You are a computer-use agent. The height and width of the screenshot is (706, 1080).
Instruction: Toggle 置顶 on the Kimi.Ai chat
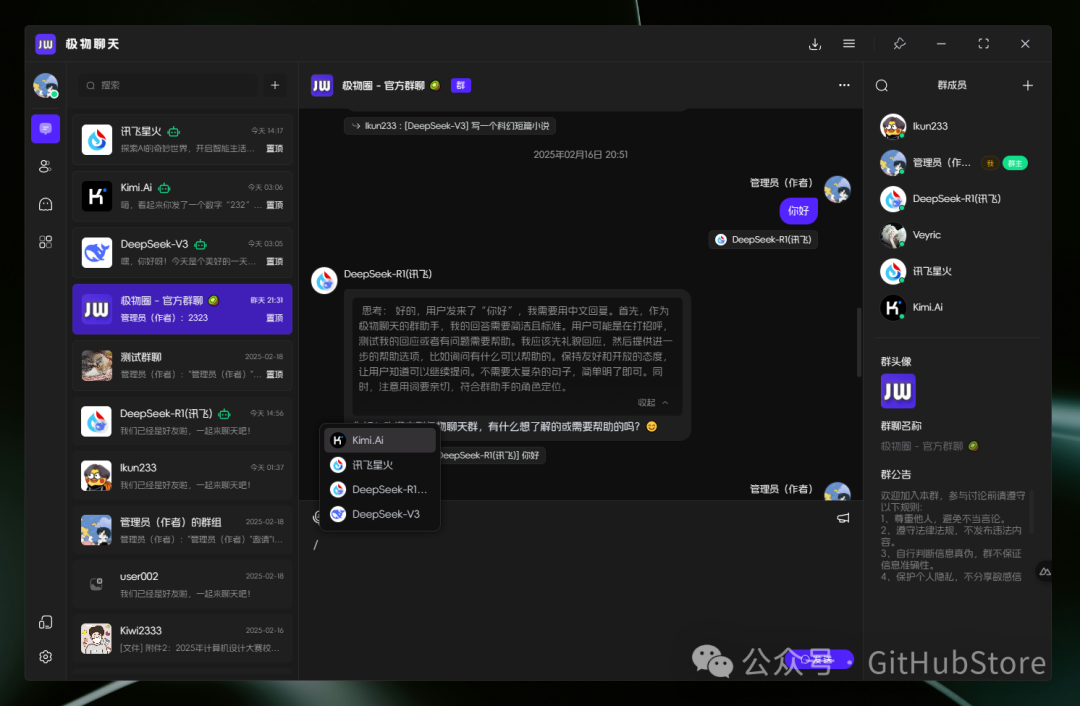(275, 205)
